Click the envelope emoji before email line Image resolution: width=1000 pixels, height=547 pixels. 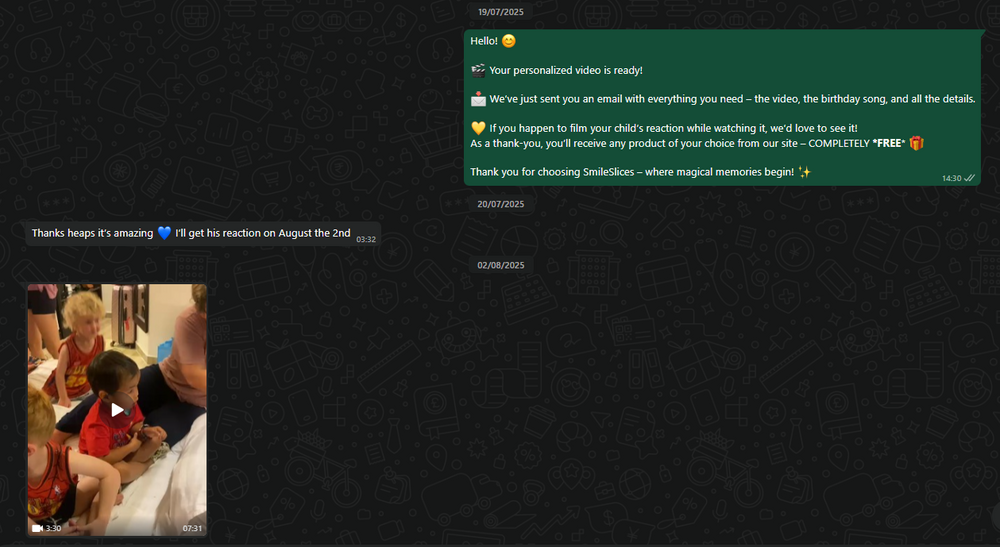tap(478, 99)
